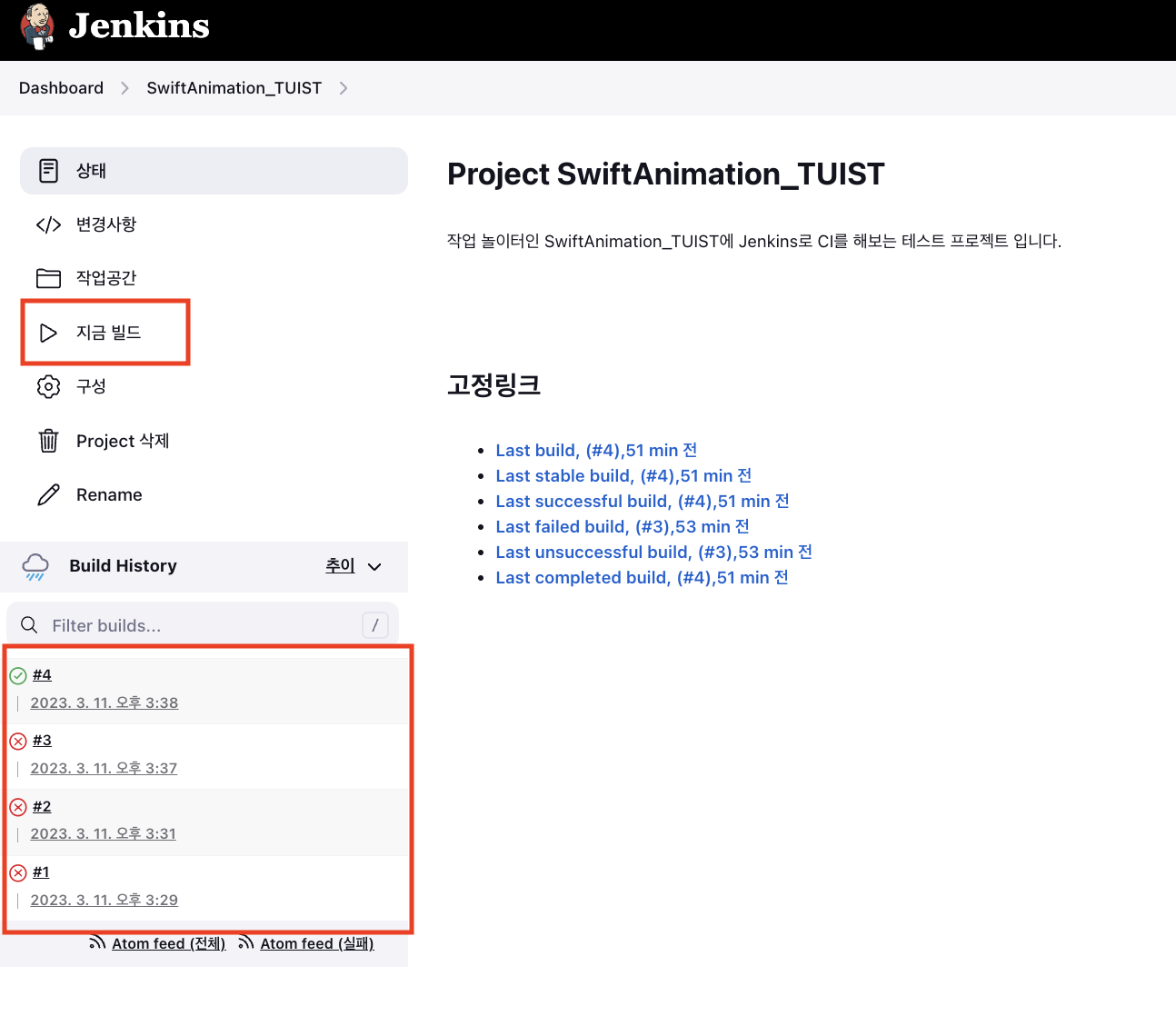Image resolution: width=1176 pixels, height=1016 pixels.
Task: Click the 상태 document icon
Action: pyautogui.click(x=48, y=171)
